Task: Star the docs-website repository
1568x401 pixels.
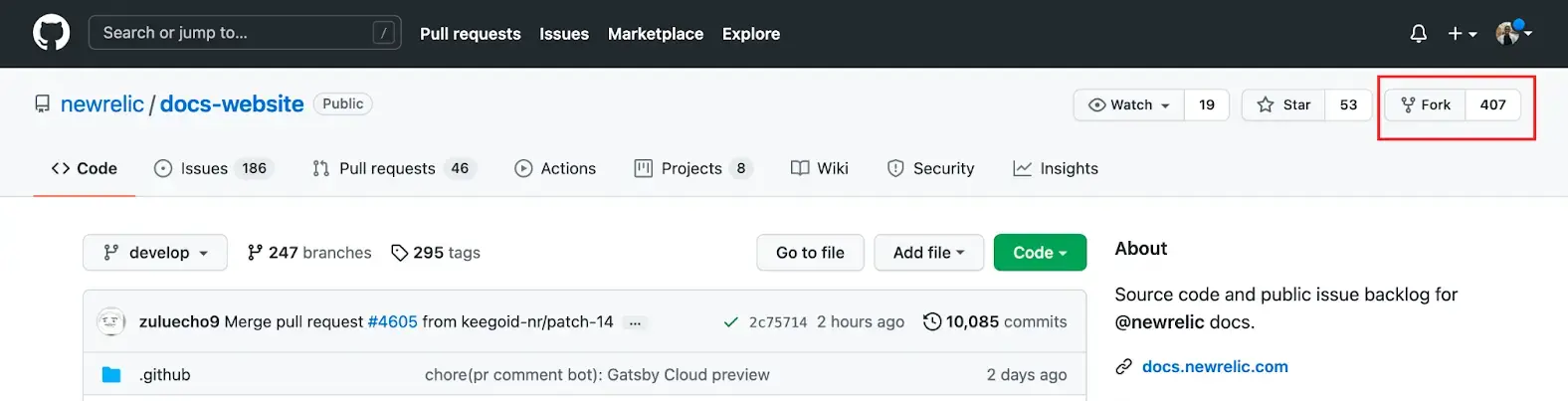Action: point(1283,104)
